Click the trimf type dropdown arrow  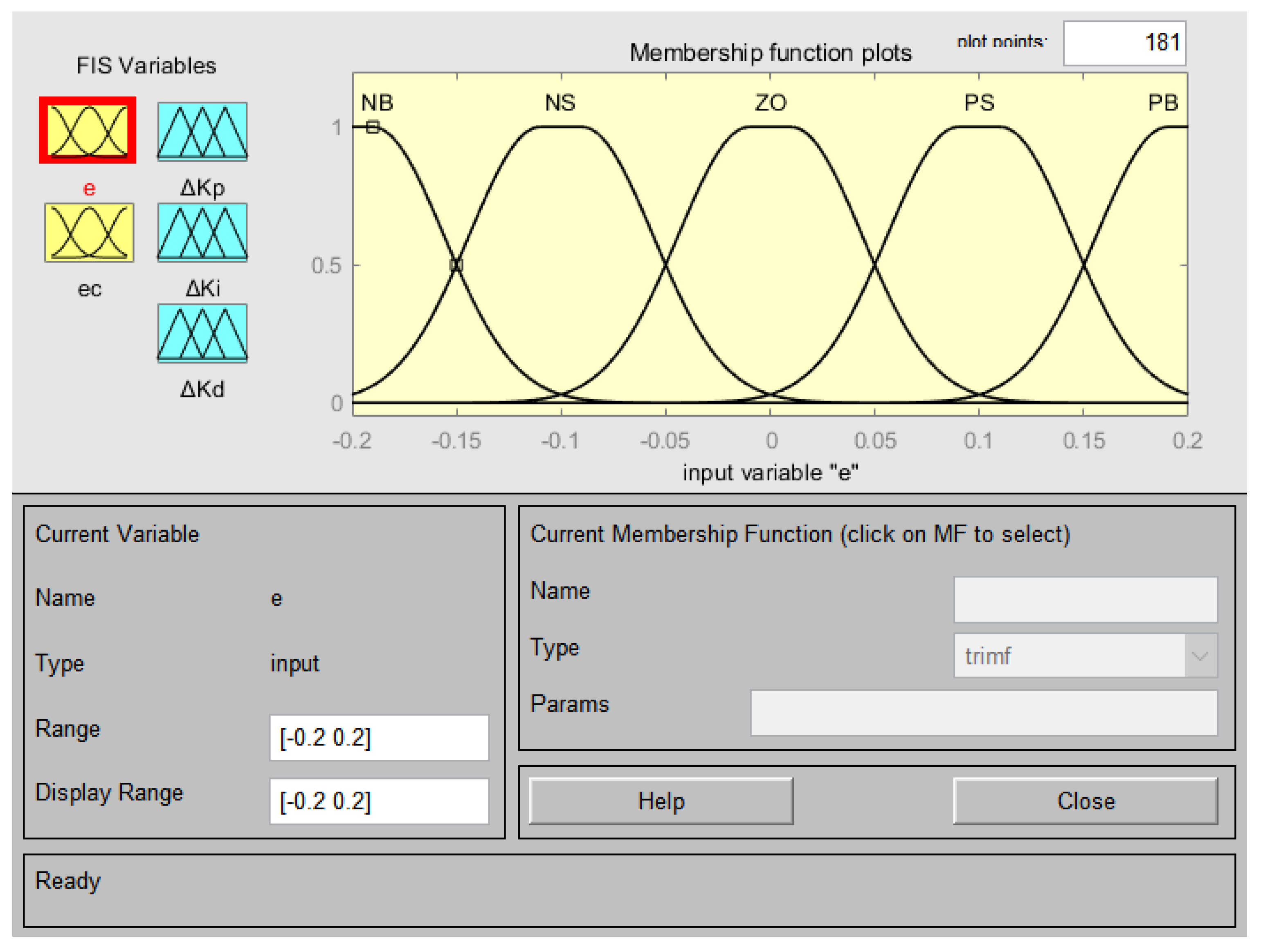tap(1200, 656)
